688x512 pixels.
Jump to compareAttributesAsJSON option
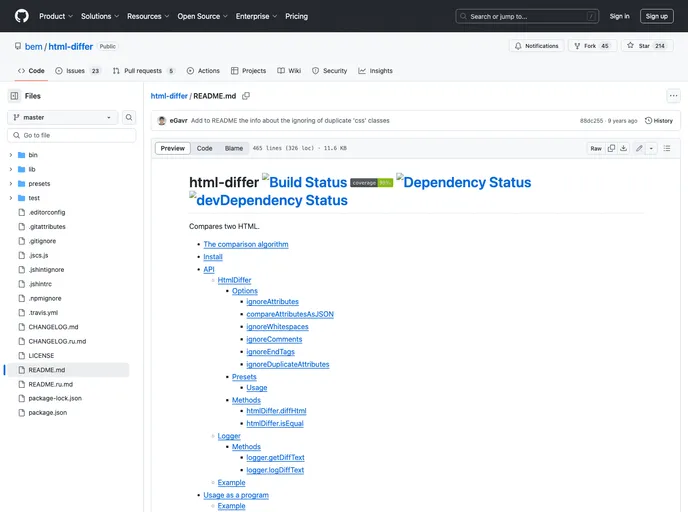coord(290,314)
